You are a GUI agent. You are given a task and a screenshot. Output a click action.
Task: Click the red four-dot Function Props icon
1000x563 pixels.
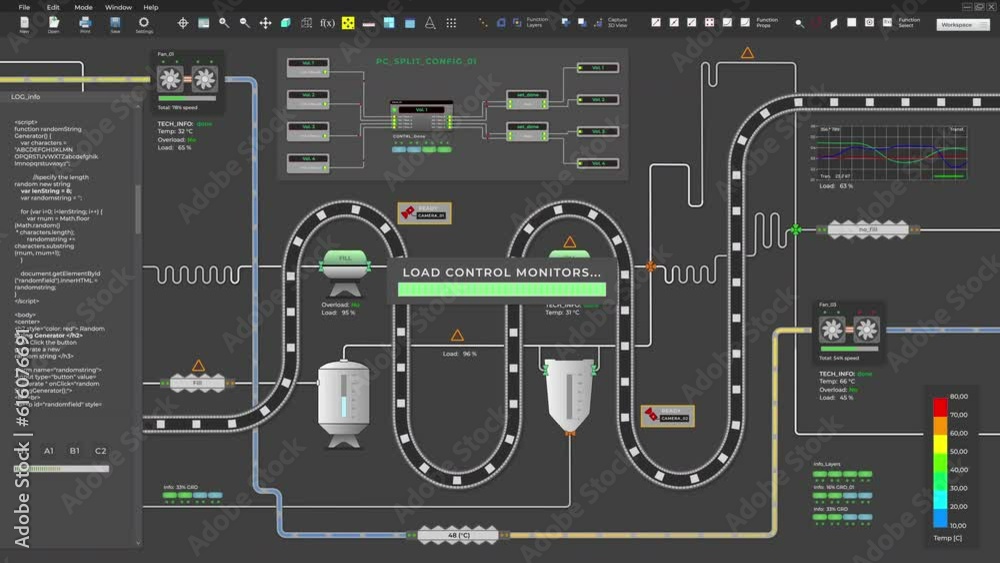click(x=709, y=22)
